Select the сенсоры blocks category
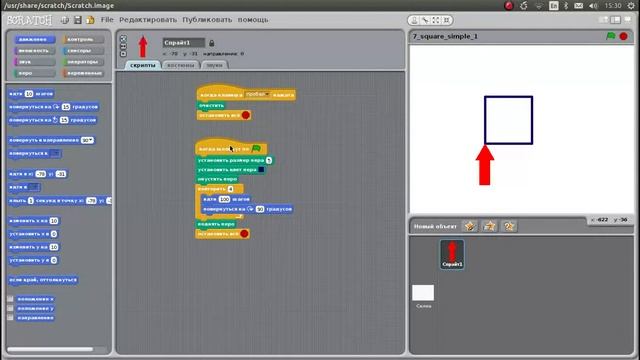The height and width of the screenshot is (360, 640). (83, 51)
